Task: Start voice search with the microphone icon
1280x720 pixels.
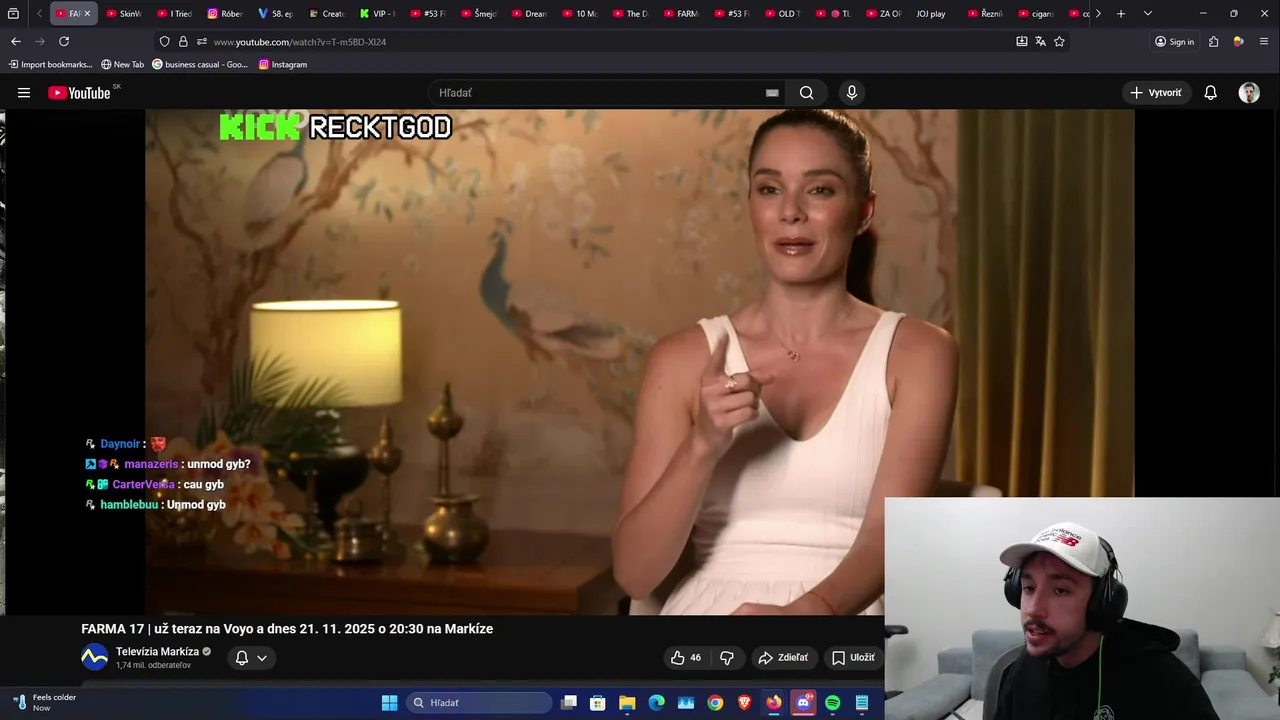Action: pos(852,93)
